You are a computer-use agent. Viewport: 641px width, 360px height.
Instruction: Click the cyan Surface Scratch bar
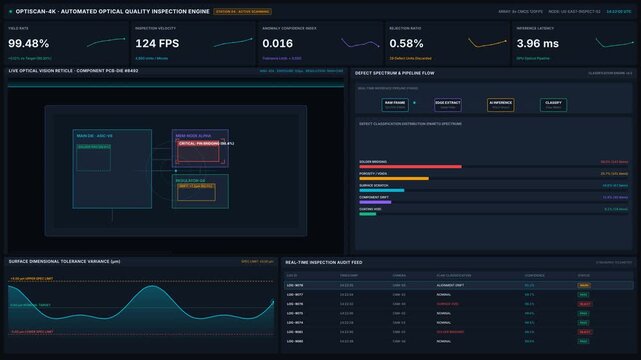coord(382,190)
